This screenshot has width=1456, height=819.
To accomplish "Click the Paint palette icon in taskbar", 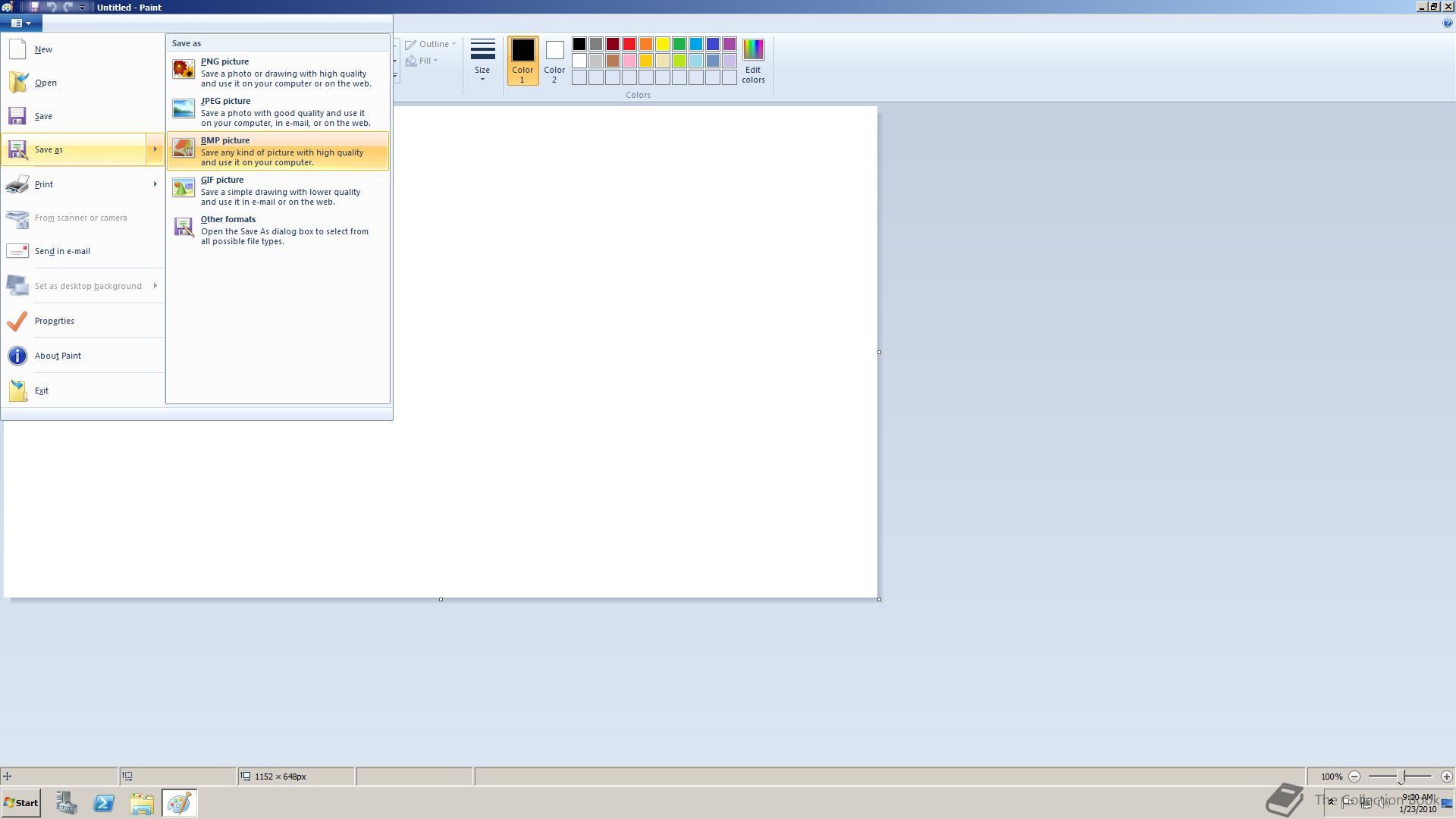I will point(179,803).
